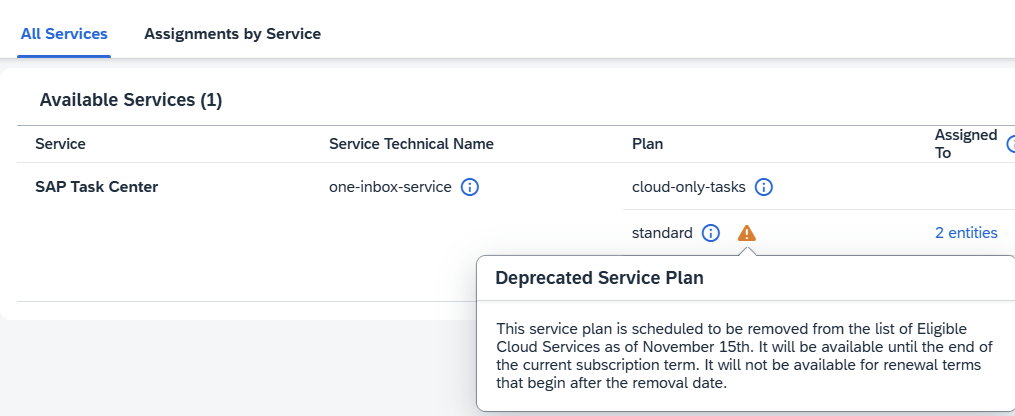The width and height of the screenshot is (1015, 416).
Task: Click the one-inbox-service technical name
Action: tap(390, 188)
